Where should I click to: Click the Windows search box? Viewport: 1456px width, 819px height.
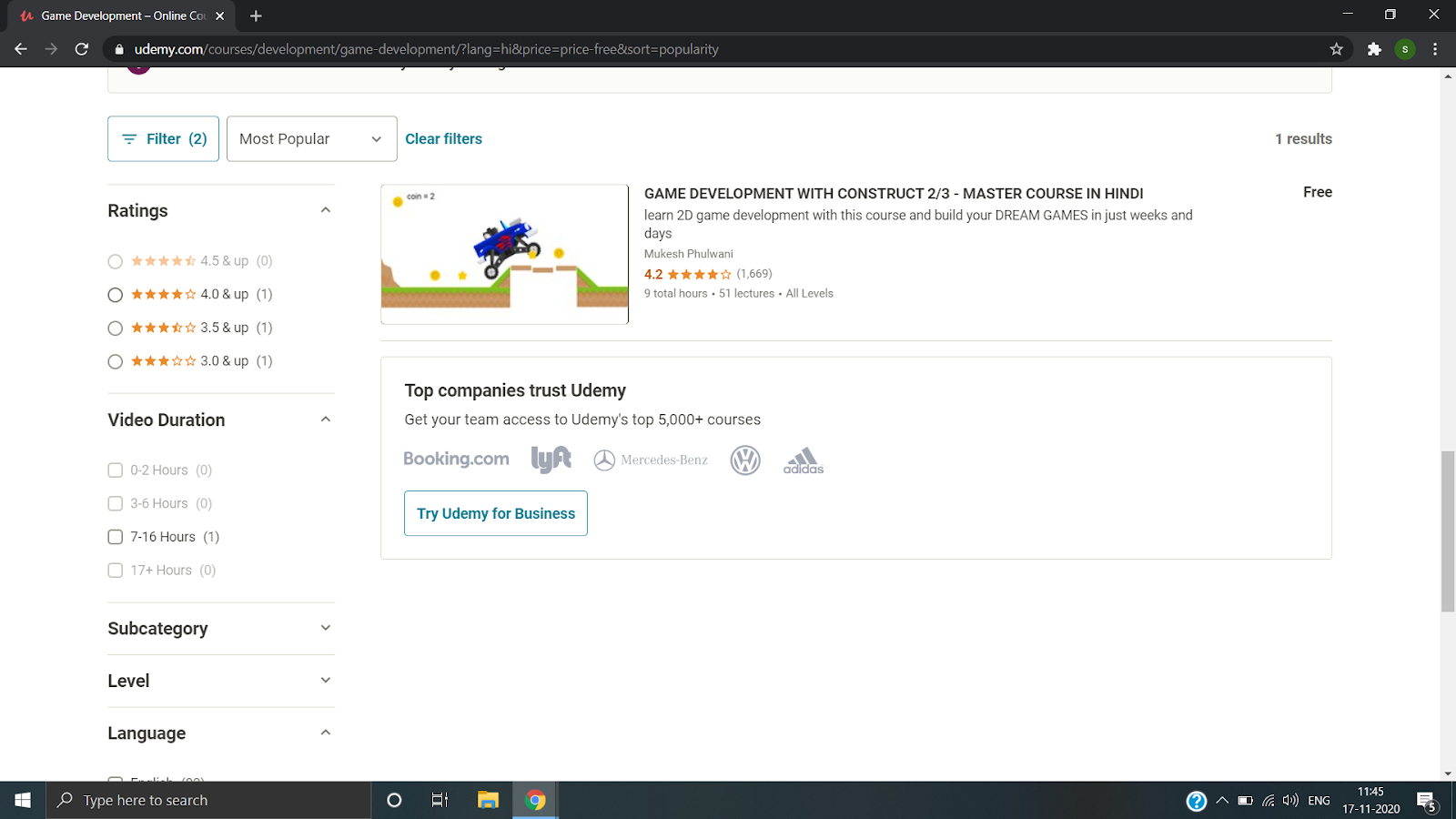point(208,800)
